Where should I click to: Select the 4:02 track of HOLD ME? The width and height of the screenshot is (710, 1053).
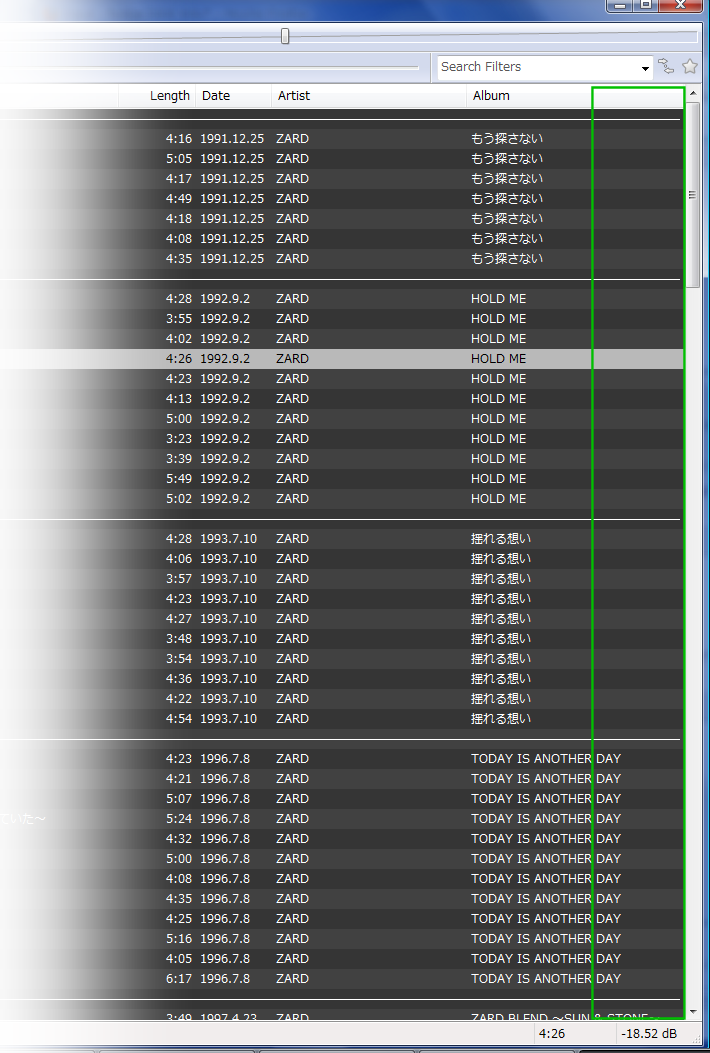[341, 338]
